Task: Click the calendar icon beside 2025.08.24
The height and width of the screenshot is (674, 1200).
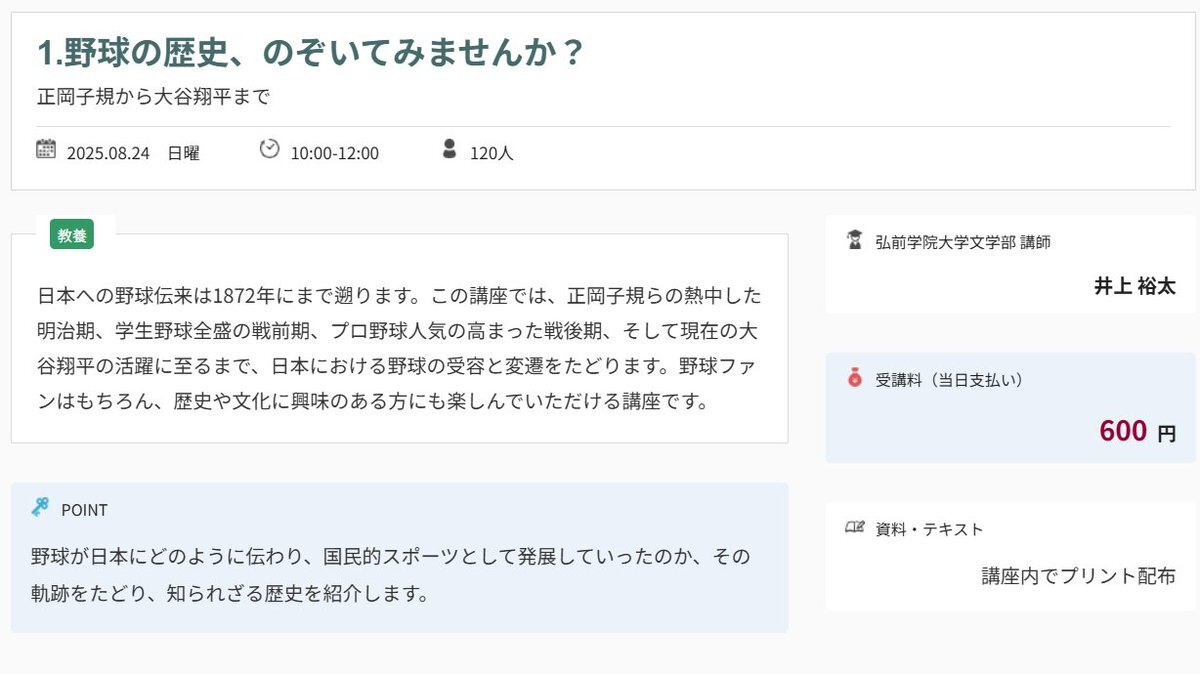Action: point(46,150)
